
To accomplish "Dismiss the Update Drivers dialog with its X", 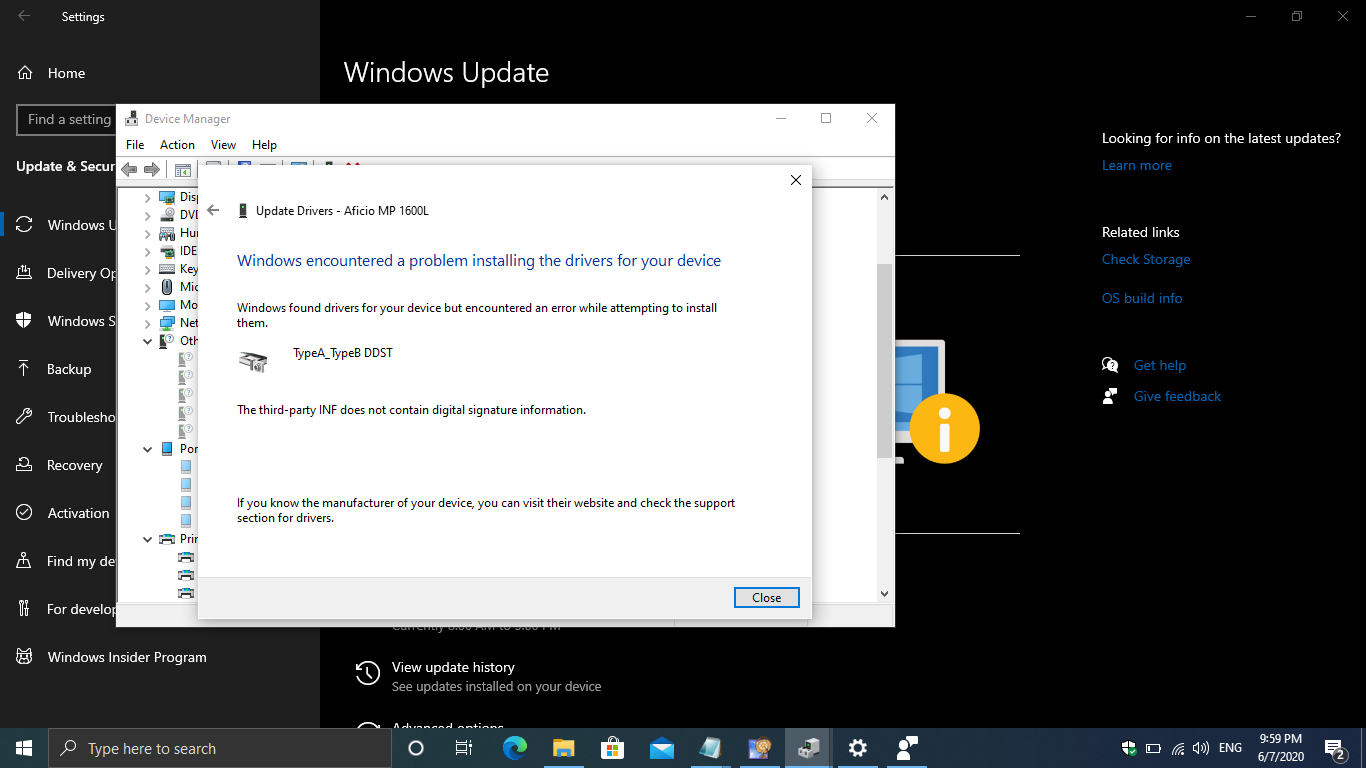I will [796, 180].
